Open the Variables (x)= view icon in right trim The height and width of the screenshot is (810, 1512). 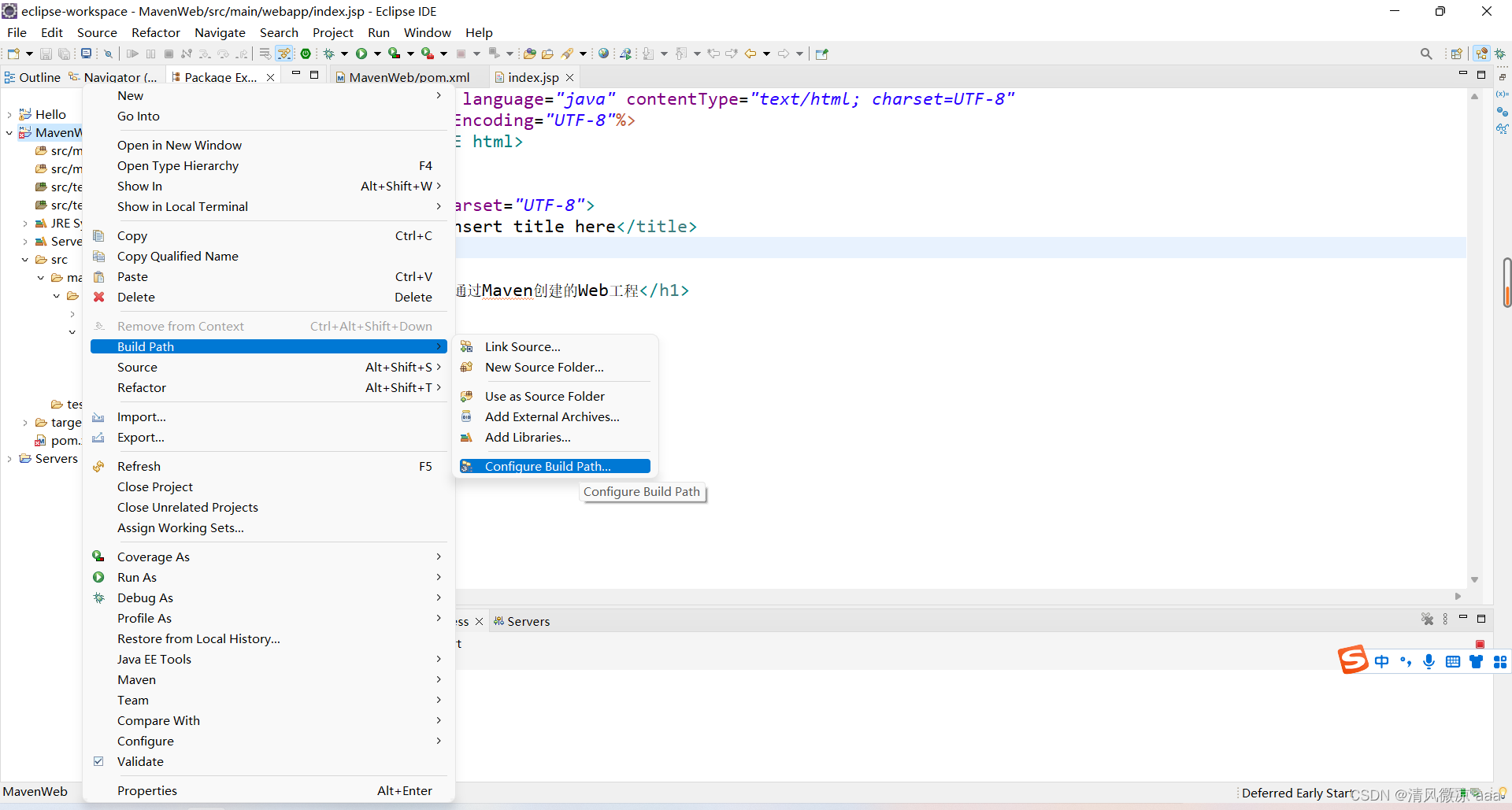(1503, 94)
